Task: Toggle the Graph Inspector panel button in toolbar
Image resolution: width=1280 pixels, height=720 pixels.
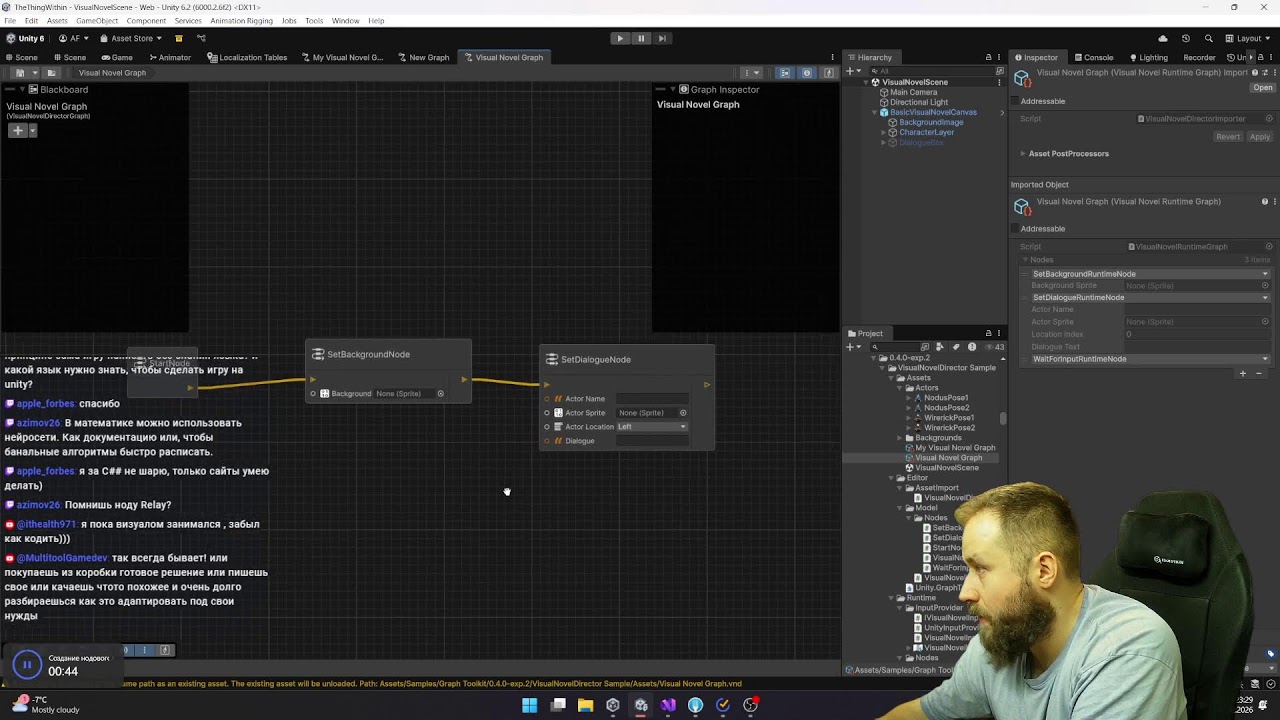Action: click(x=807, y=73)
